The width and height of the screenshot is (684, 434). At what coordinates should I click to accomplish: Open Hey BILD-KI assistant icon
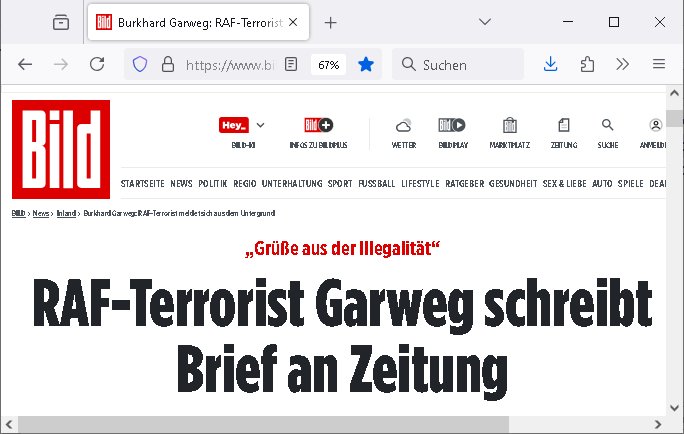(234, 126)
